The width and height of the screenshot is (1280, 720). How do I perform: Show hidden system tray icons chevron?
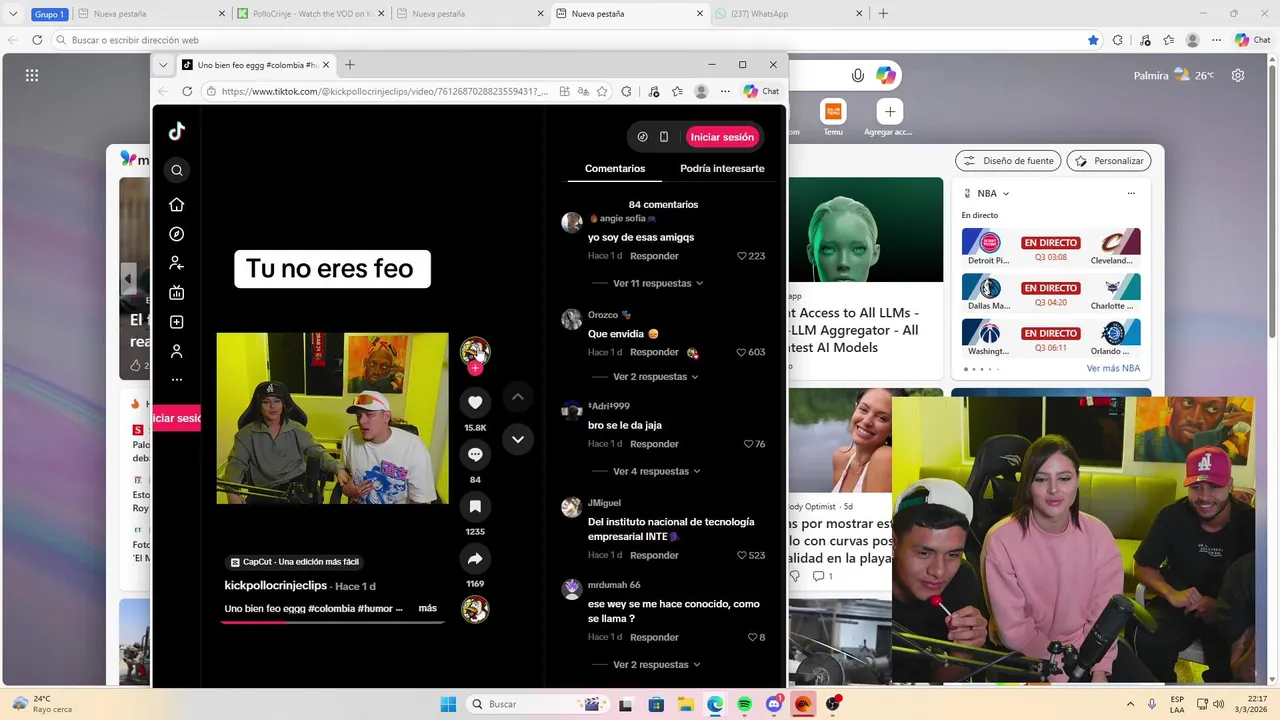[x=1130, y=704]
